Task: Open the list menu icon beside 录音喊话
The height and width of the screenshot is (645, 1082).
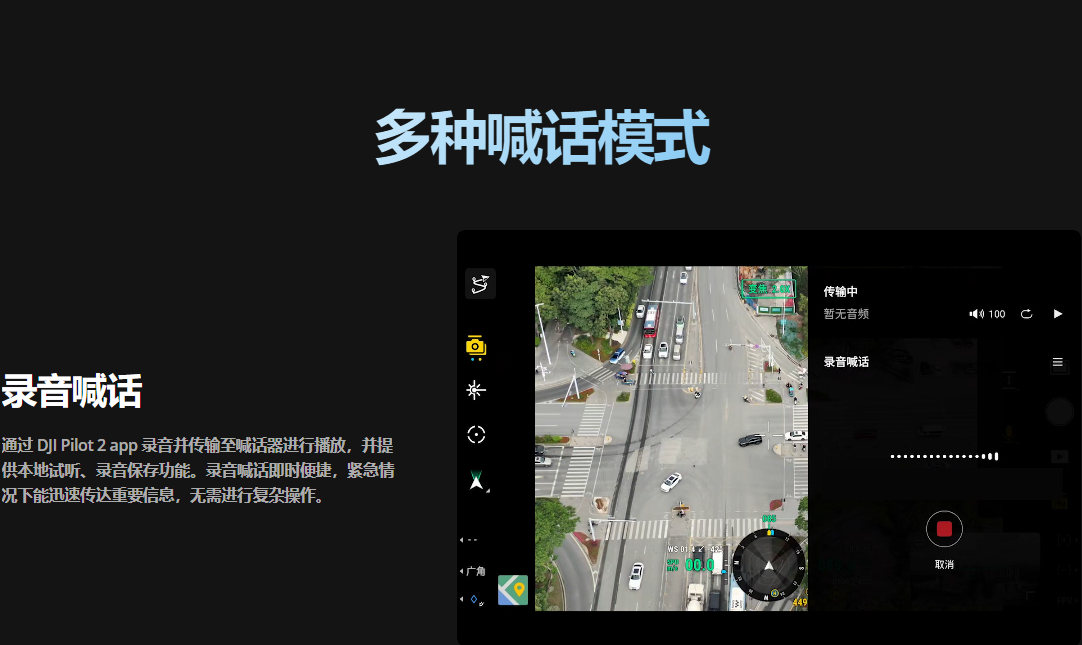Action: [1057, 362]
